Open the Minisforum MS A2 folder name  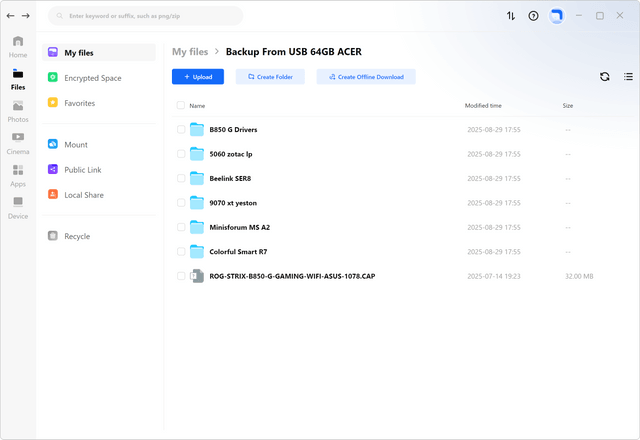pyautogui.click(x=240, y=227)
